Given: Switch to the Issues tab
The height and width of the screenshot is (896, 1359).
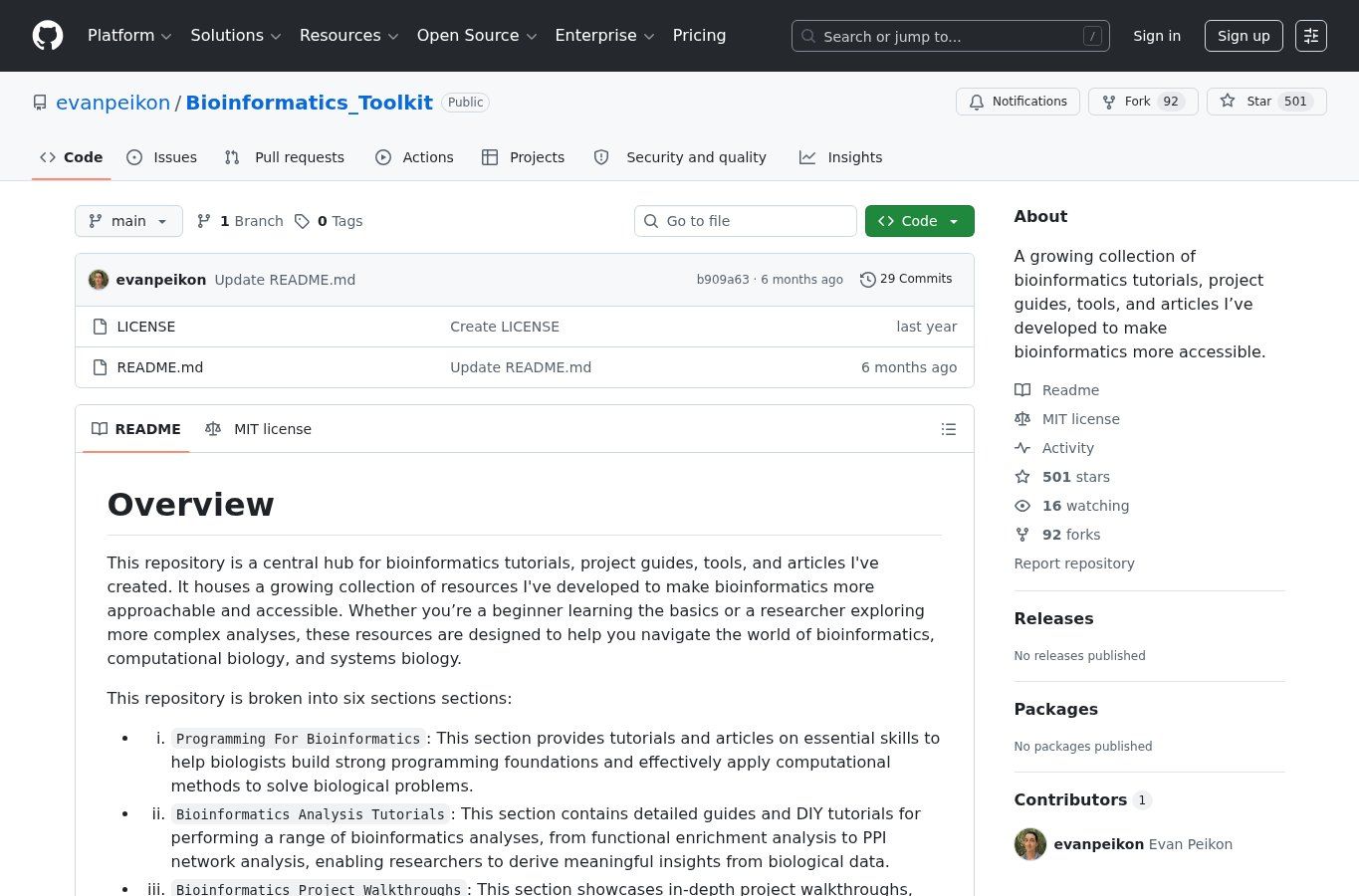Looking at the screenshot, I should [162, 157].
